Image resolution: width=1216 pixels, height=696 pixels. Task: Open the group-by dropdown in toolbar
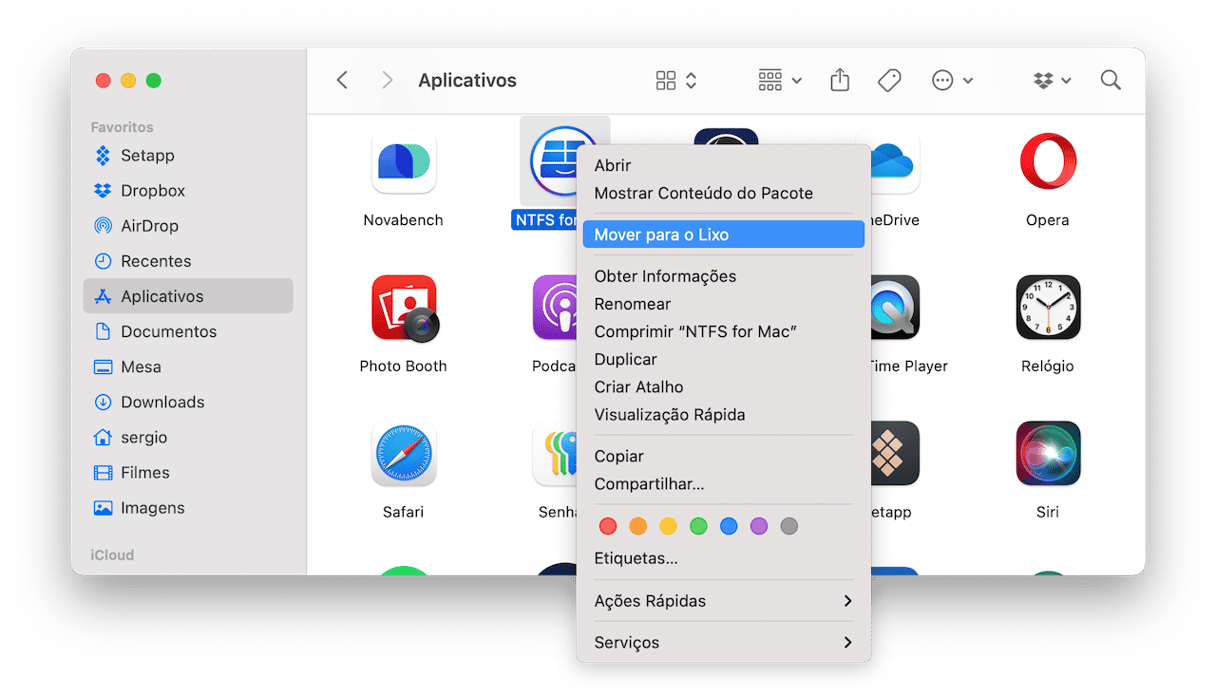[780, 80]
